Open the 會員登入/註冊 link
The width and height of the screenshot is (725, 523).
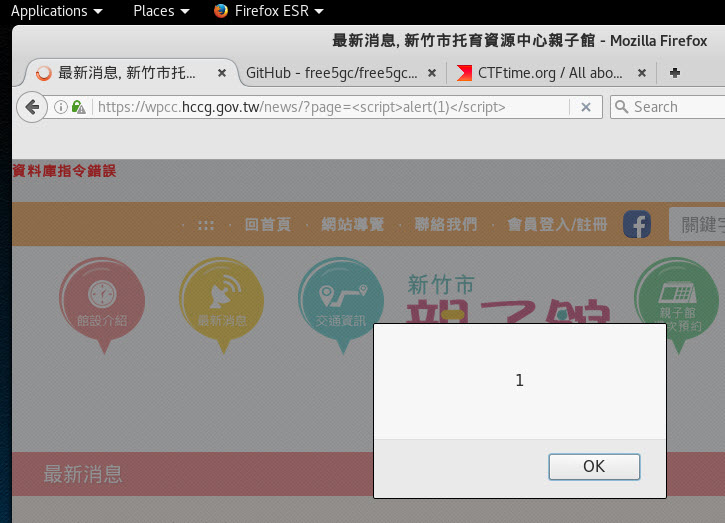557,224
